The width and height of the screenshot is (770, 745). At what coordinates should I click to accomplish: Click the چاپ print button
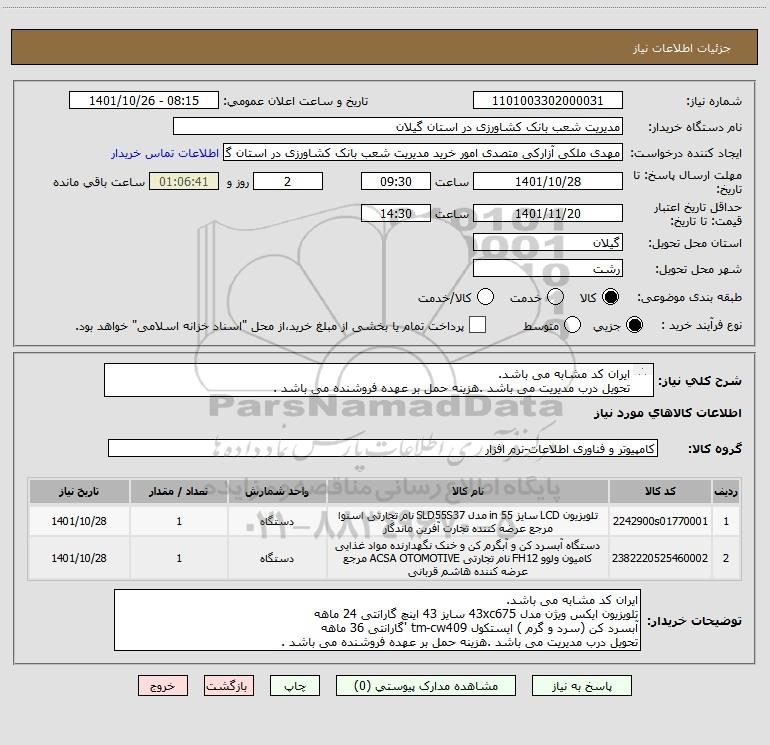coord(295,686)
